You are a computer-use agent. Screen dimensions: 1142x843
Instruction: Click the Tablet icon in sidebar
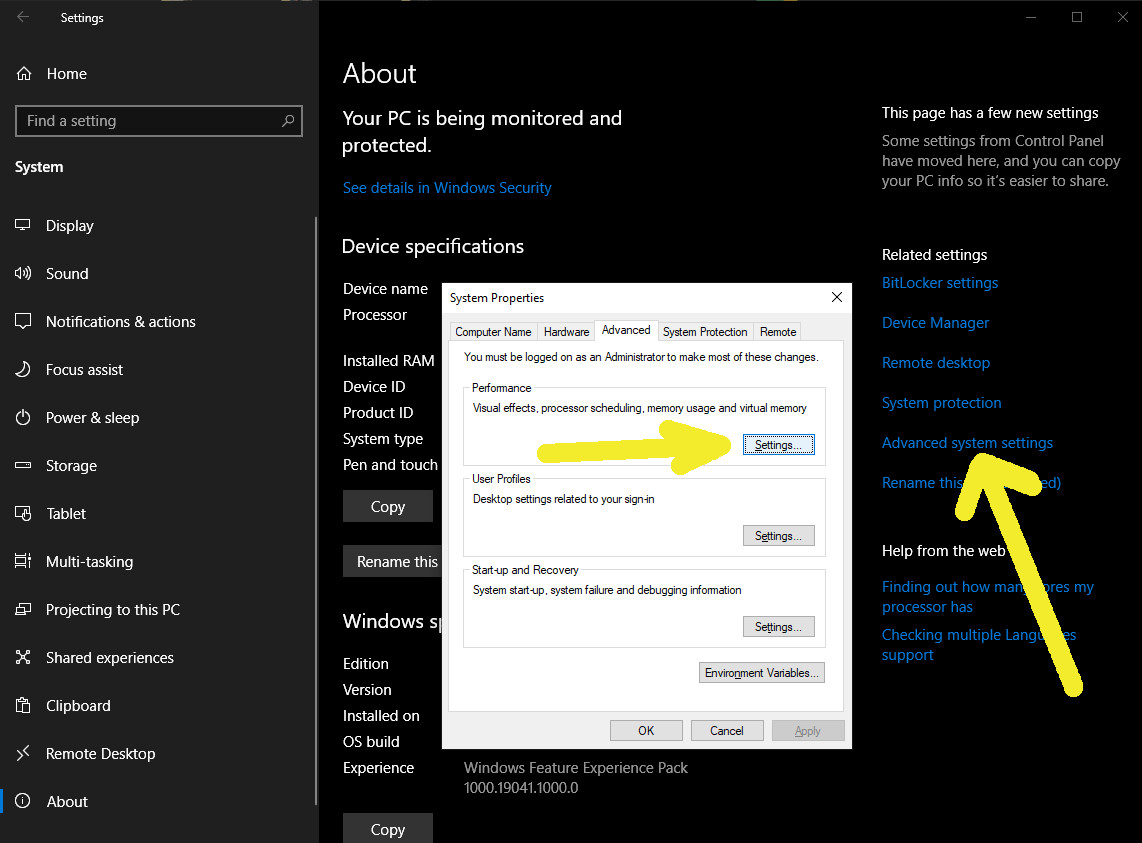(x=23, y=514)
